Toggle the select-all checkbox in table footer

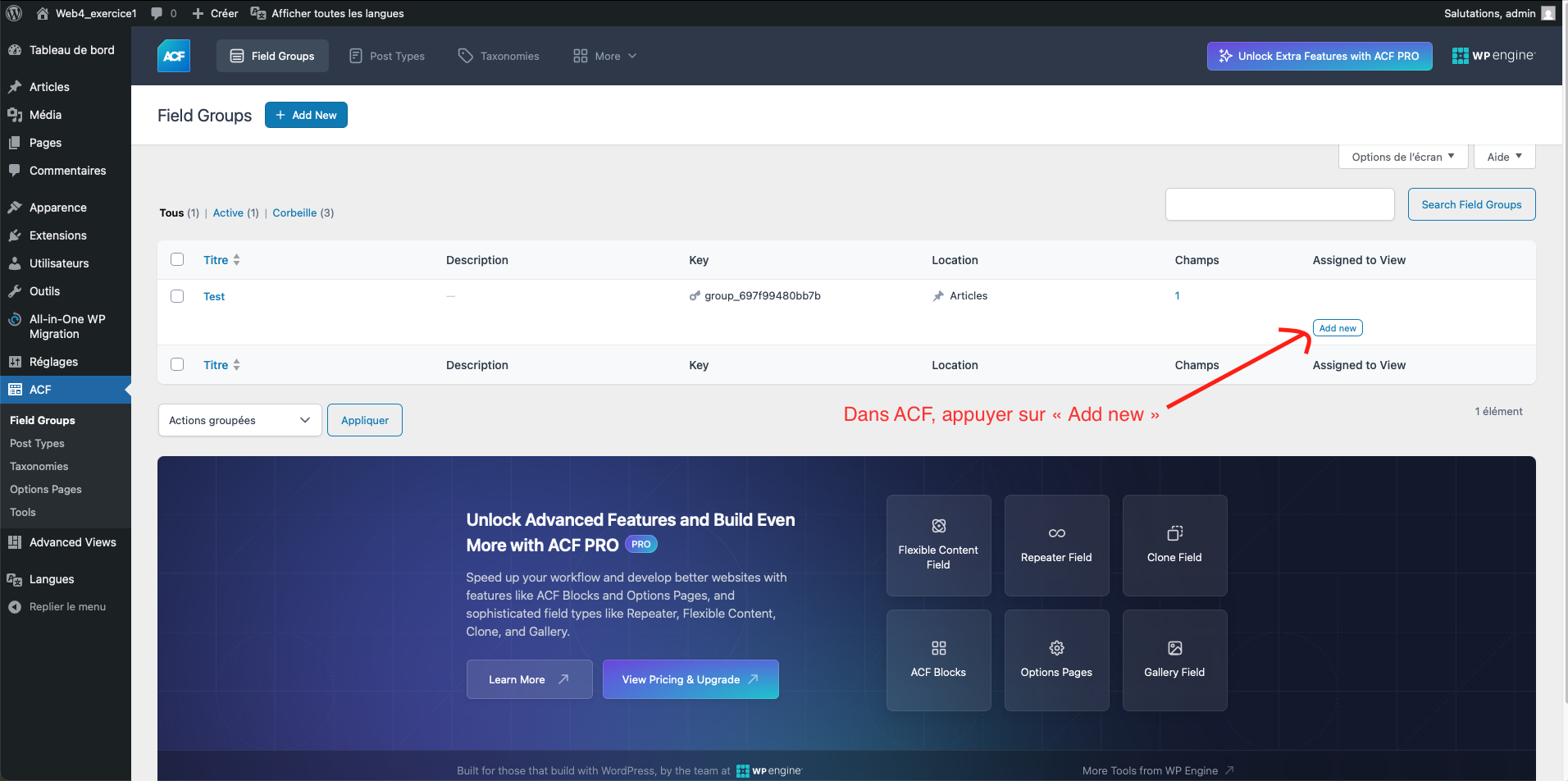click(177, 365)
